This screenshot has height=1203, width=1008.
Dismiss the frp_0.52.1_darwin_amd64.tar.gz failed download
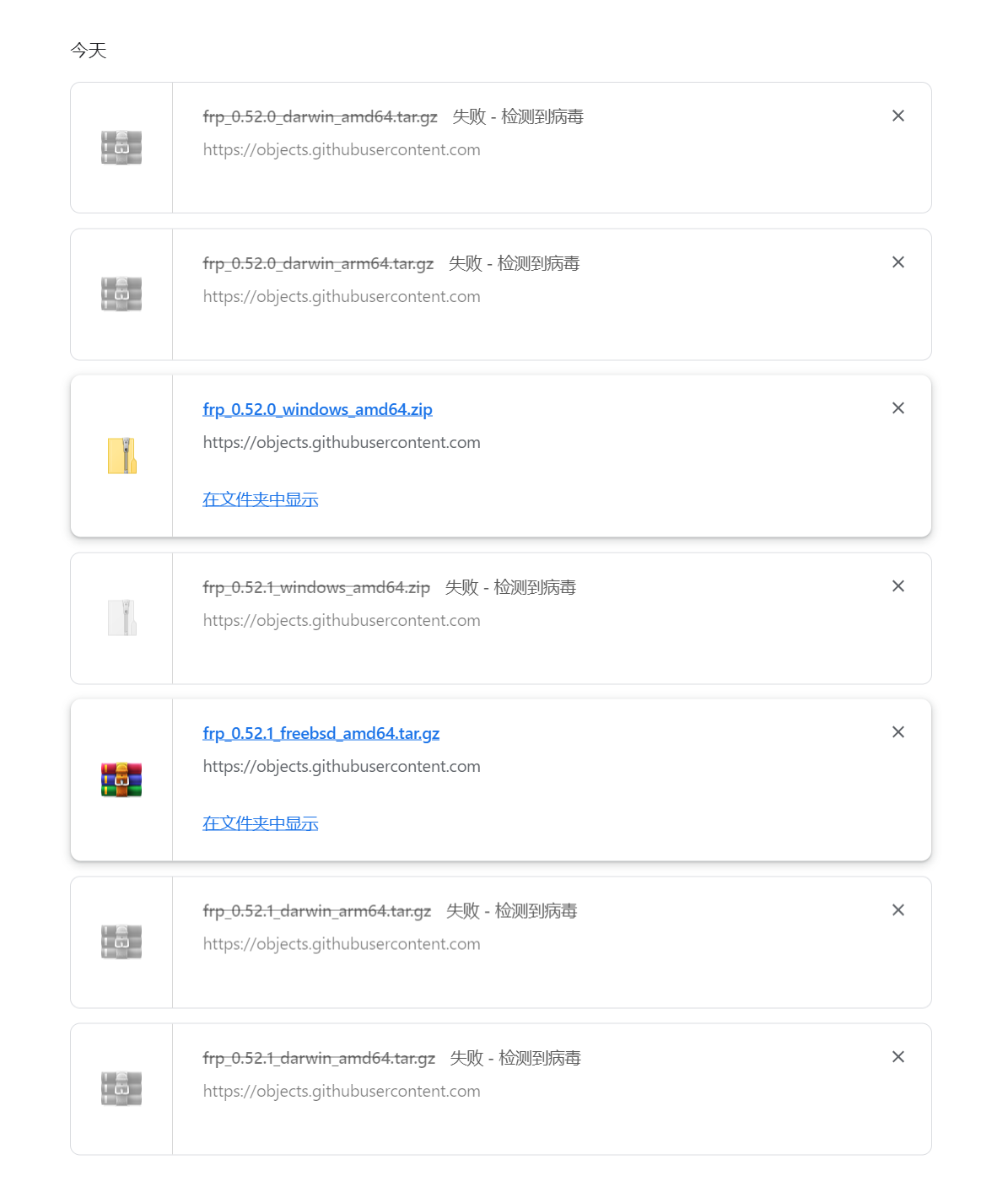[x=897, y=1057]
